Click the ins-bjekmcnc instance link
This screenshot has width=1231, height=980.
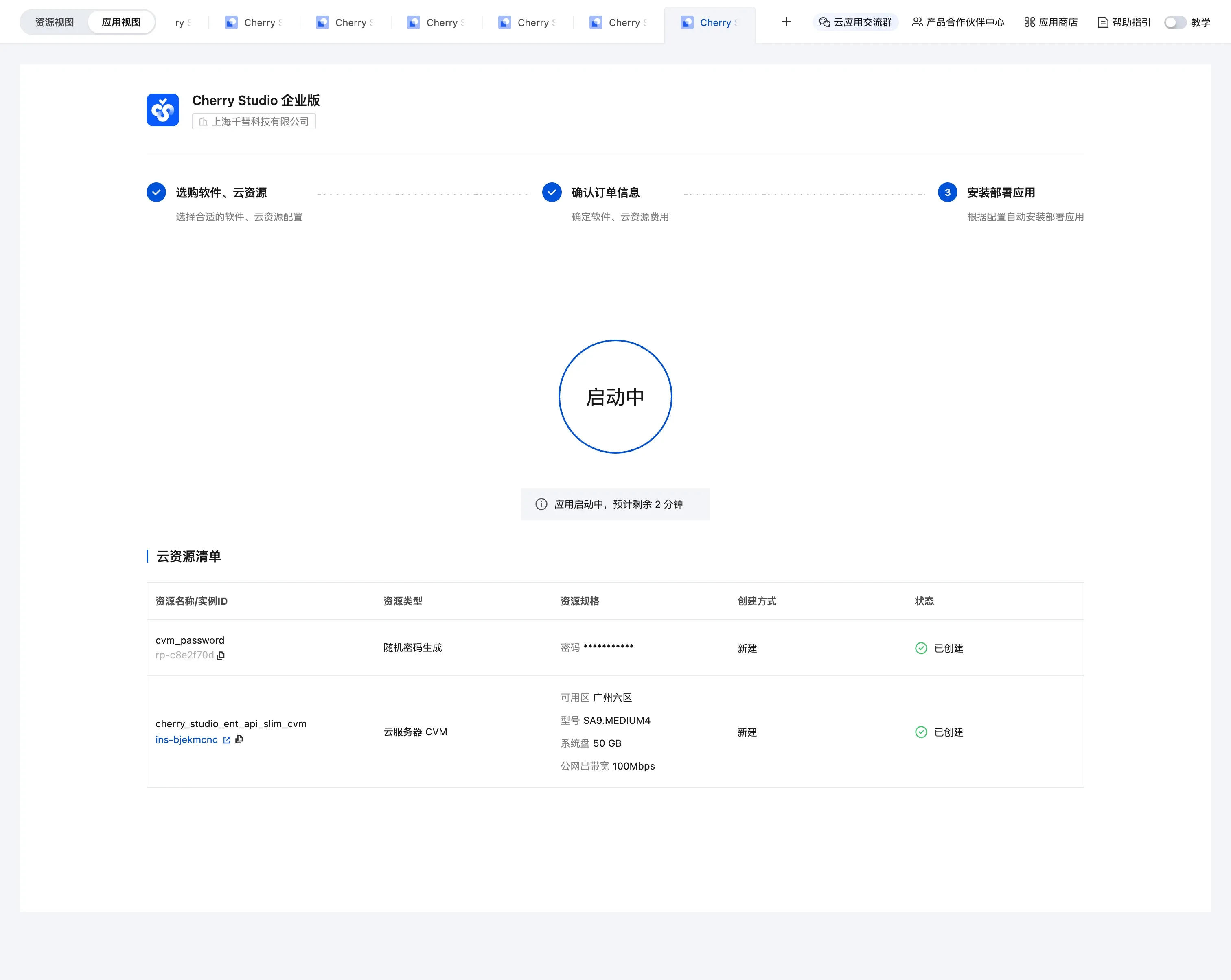pyautogui.click(x=186, y=739)
